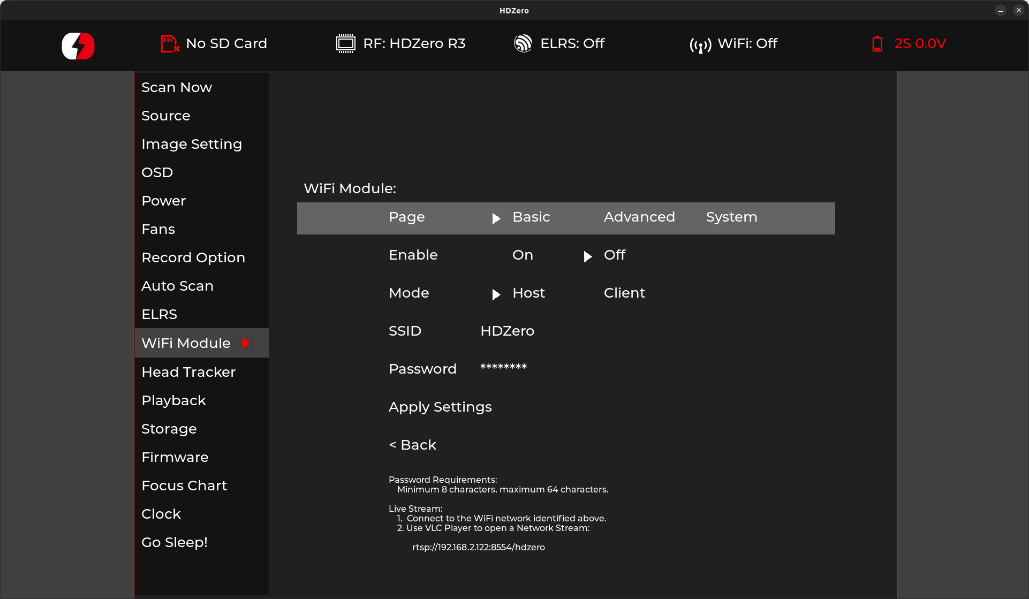This screenshot has width=1029, height=599.
Task: Open the Image Setting menu
Action: tap(191, 144)
